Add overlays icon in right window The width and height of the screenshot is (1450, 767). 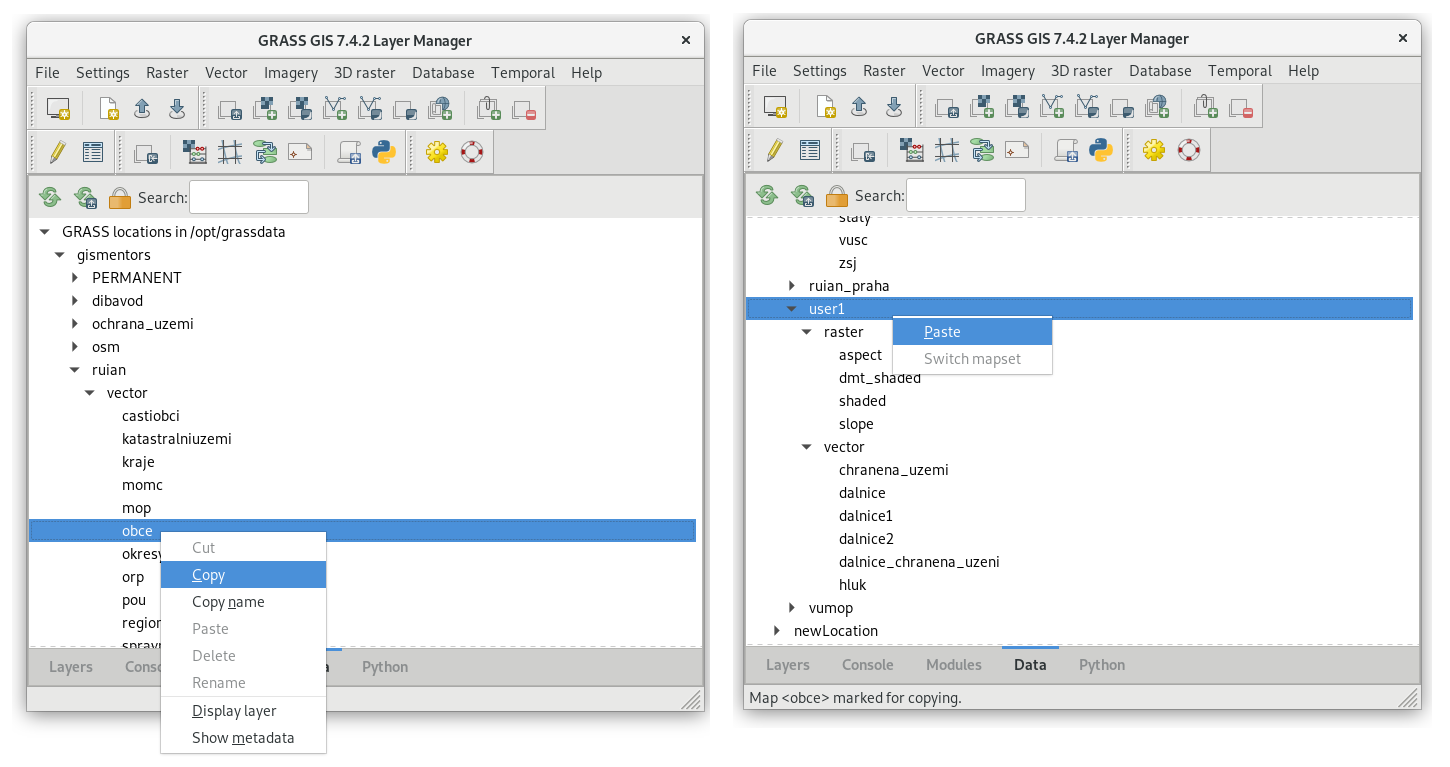click(x=1122, y=106)
